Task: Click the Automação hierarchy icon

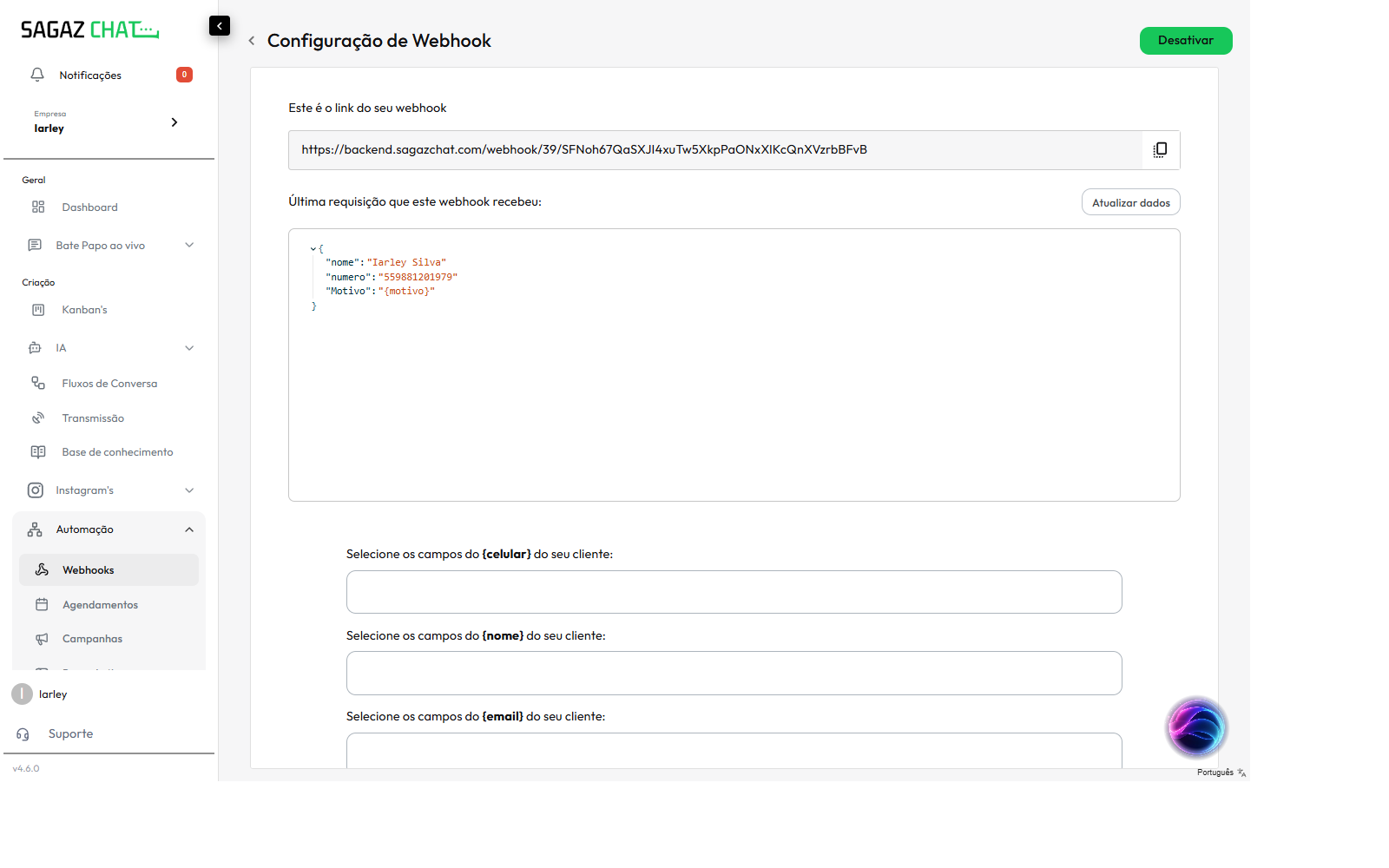Action: (35, 529)
